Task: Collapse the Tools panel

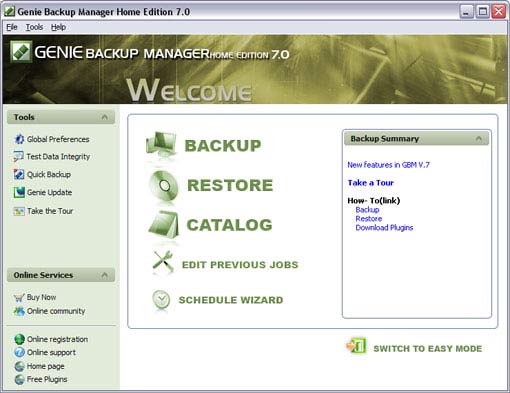Action: pyautogui.click(x=104, y=117)
